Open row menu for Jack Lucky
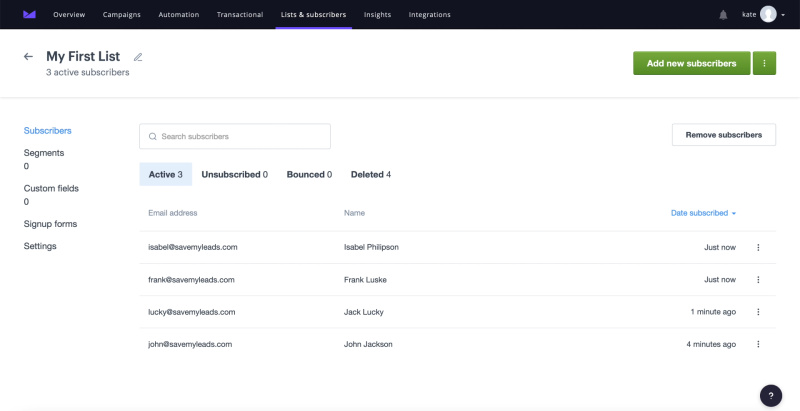 click(x=758, y=312)
